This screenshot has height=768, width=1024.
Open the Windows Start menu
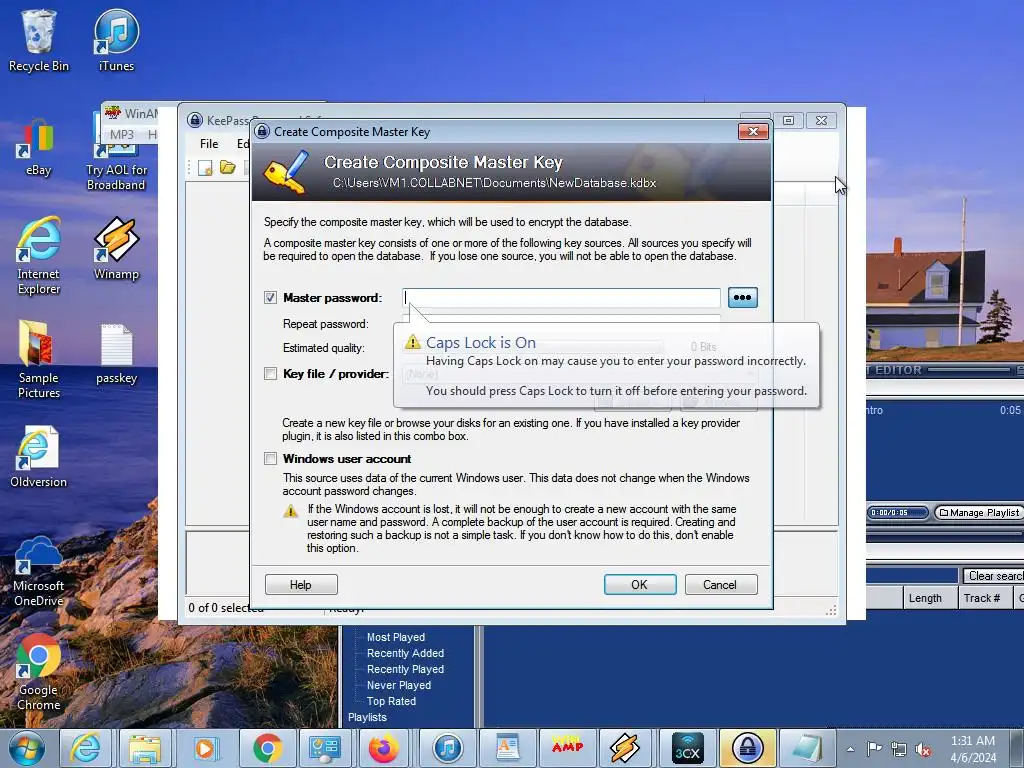26,748
